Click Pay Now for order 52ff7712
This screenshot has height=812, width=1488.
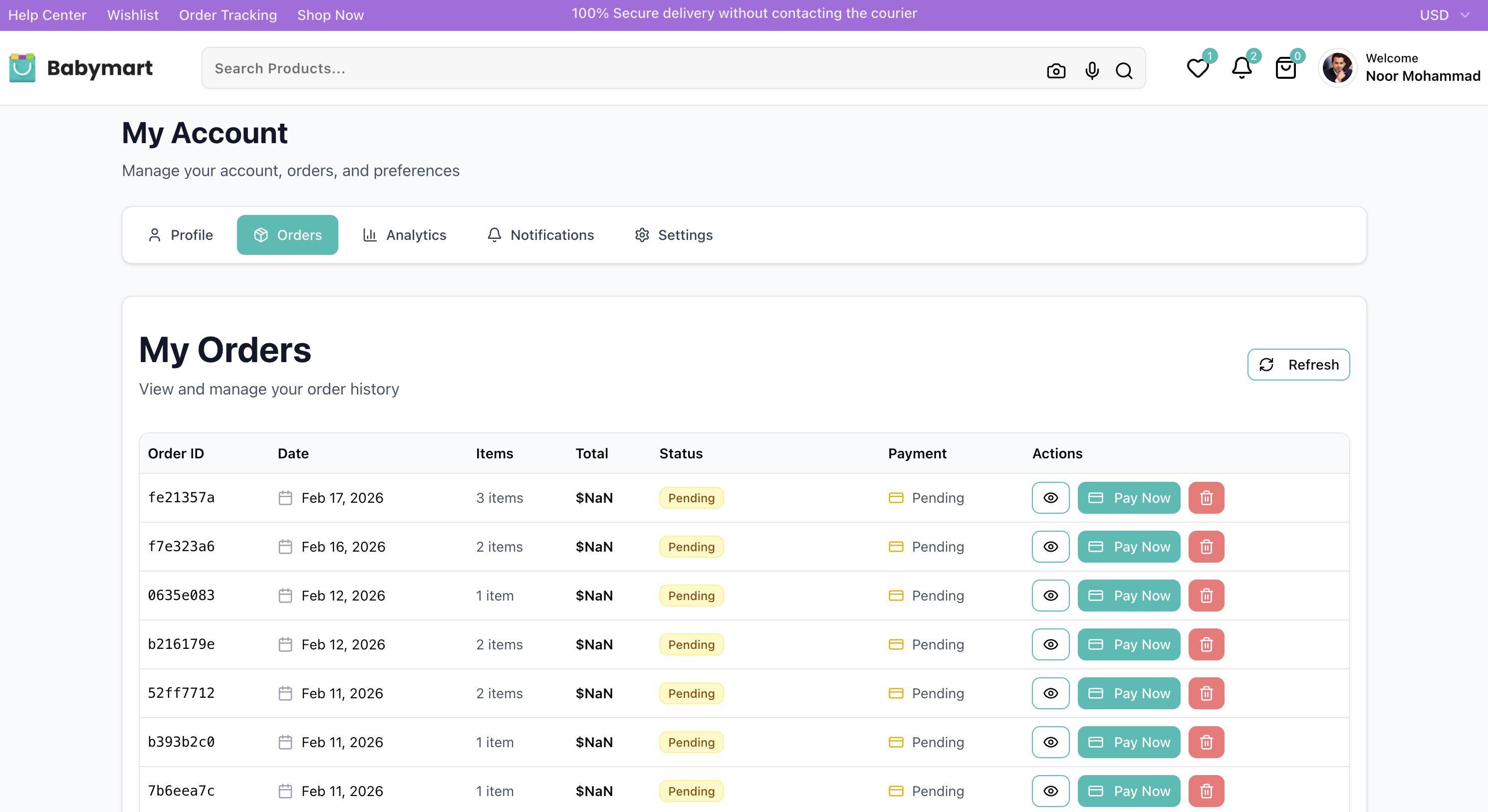pyautogui.click(x=1129, y=693)
